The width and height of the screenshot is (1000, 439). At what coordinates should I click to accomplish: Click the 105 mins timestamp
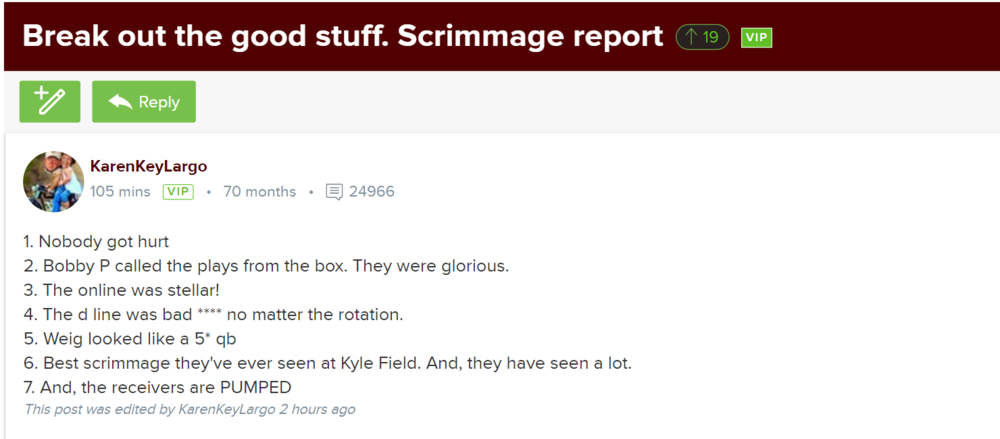[120, 191]
